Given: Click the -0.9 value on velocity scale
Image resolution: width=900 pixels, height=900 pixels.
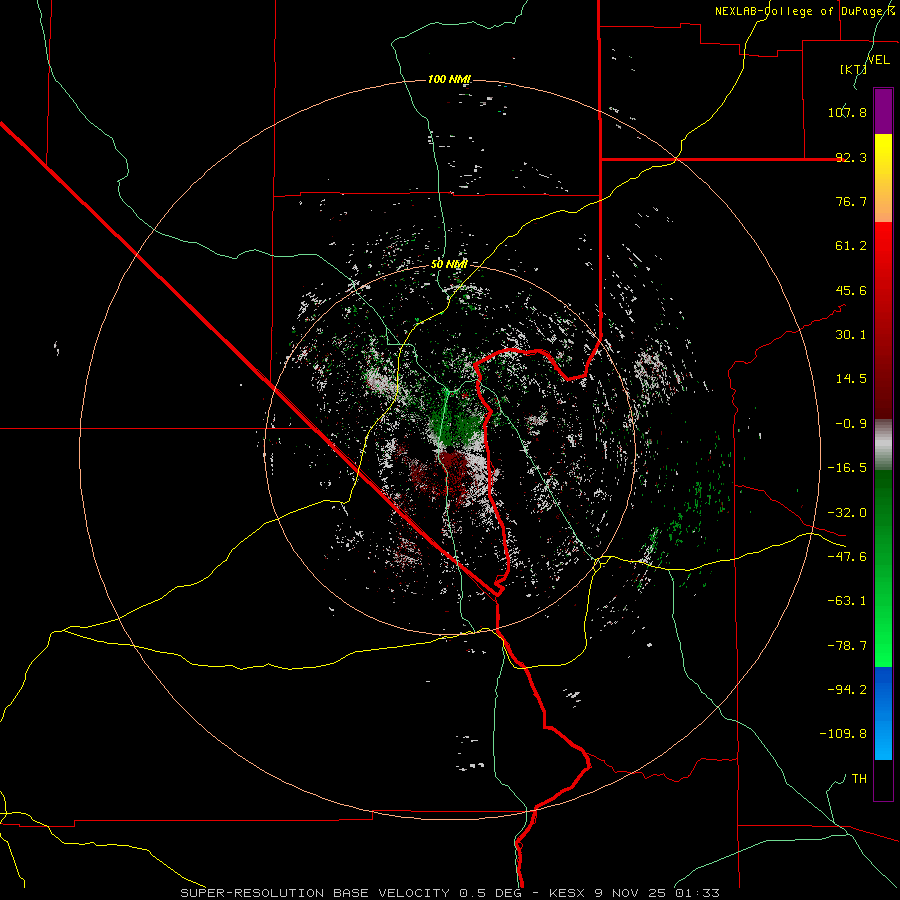Looking at the screenshot, I should tap(851, 424).
